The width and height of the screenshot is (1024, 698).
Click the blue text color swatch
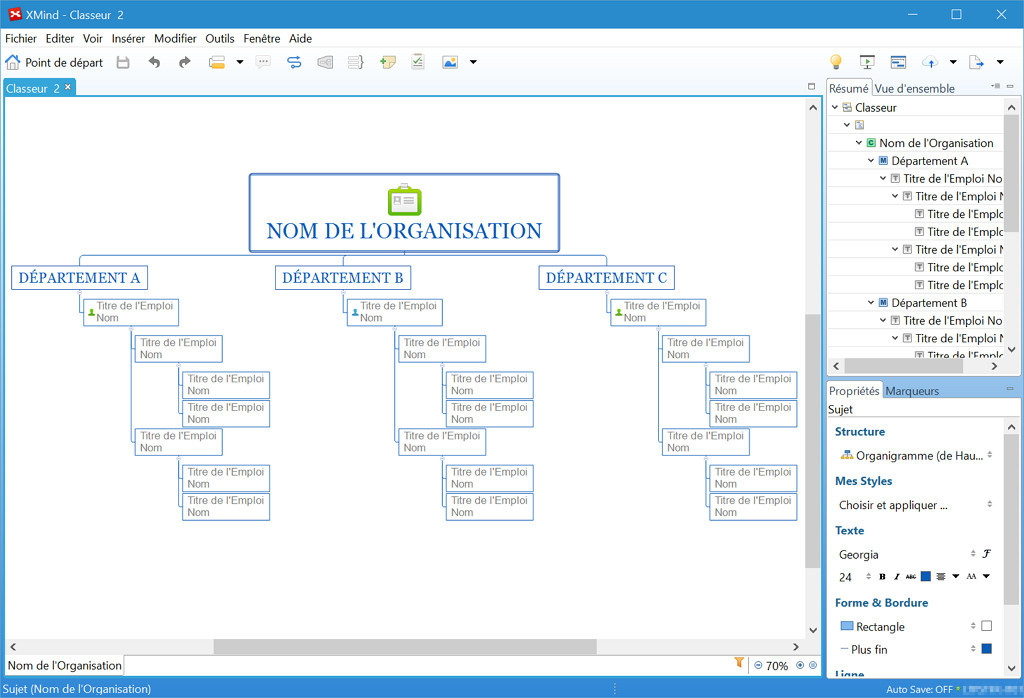click(925, 576)
